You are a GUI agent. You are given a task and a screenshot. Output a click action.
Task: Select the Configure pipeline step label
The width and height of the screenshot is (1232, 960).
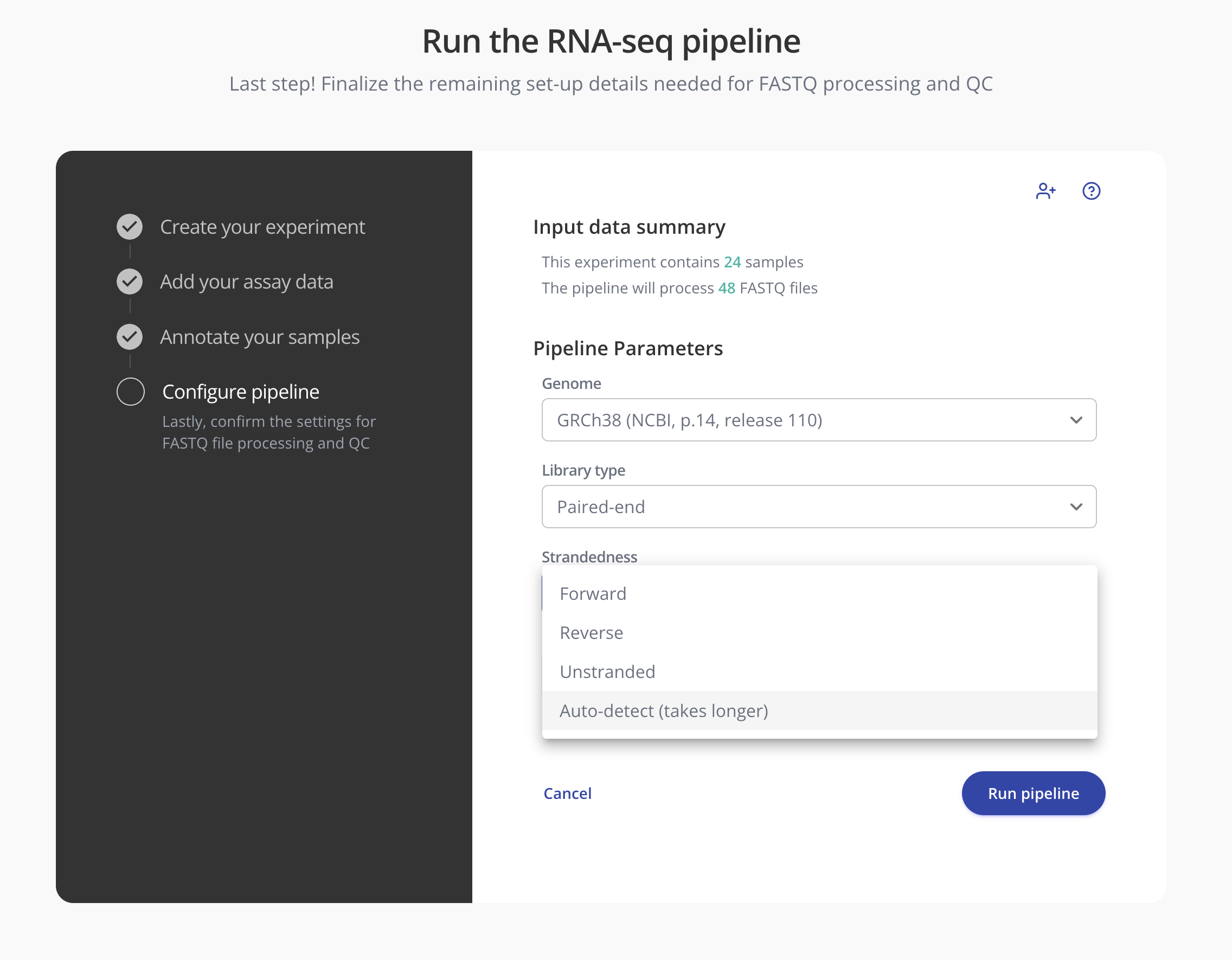pyautogui.click(x=240, y=392)
